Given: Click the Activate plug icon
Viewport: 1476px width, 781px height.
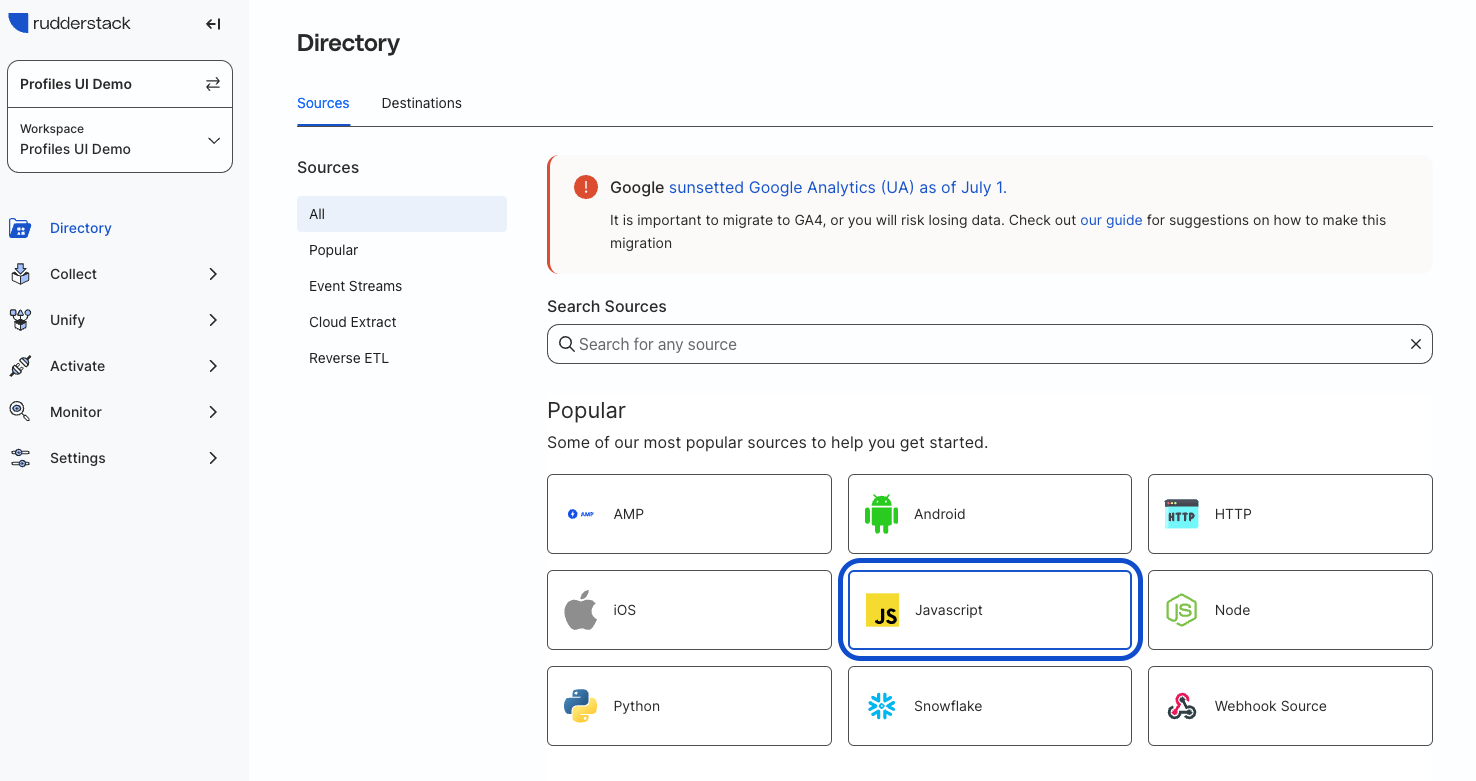Looking at the screenshot, I should coord(20,366).
